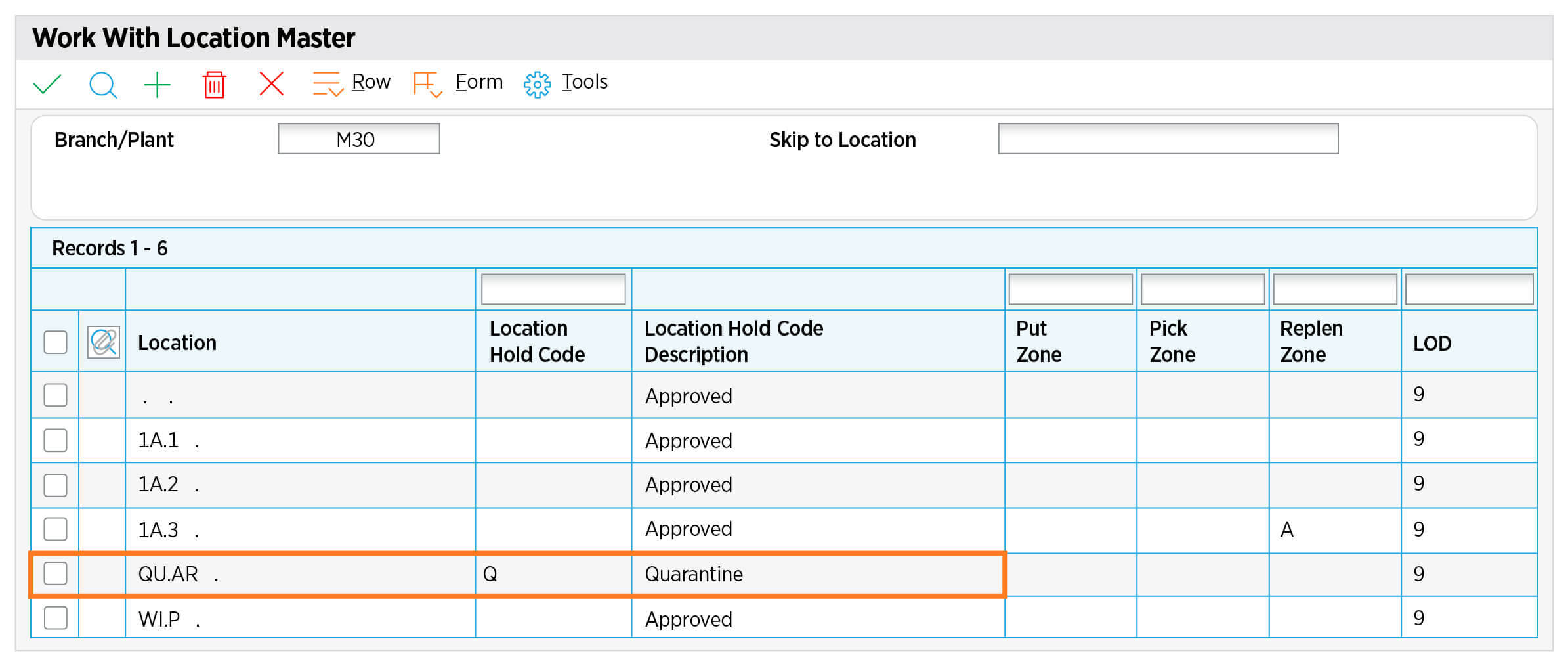Click the gear Tools icon
The height and width of the screenshot is (666, 1568).
[537, 84]
